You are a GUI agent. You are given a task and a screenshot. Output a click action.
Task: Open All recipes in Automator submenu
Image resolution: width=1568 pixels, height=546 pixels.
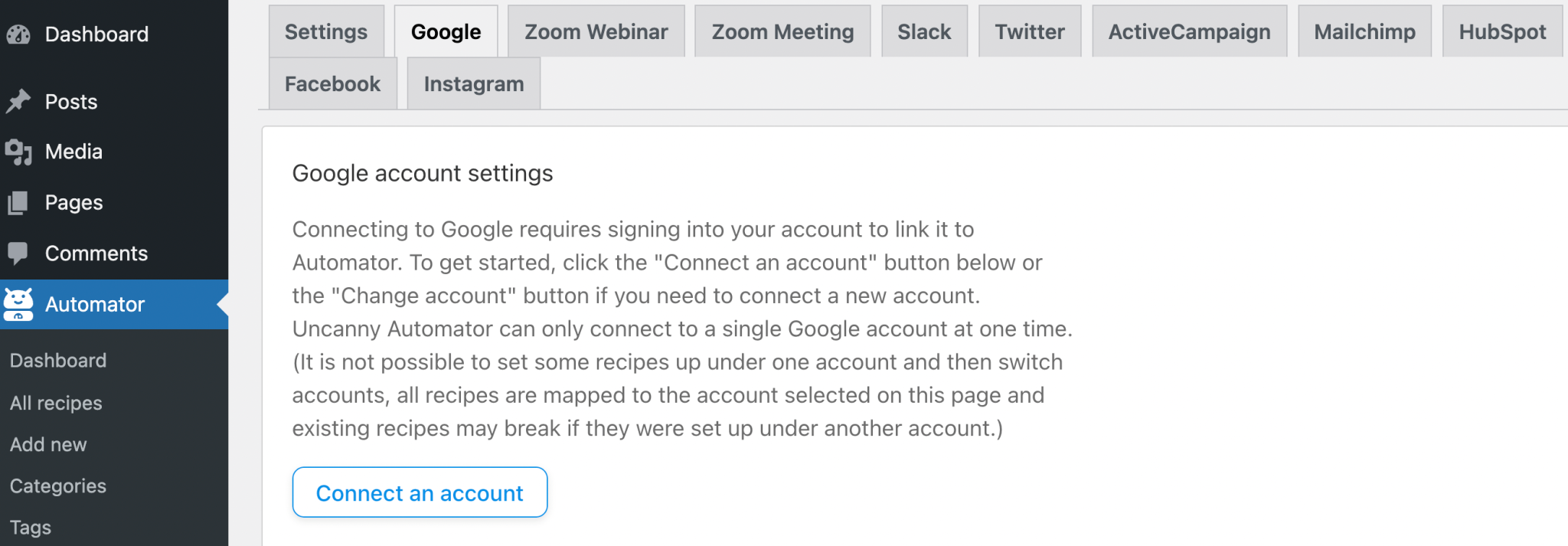point(56,403)
